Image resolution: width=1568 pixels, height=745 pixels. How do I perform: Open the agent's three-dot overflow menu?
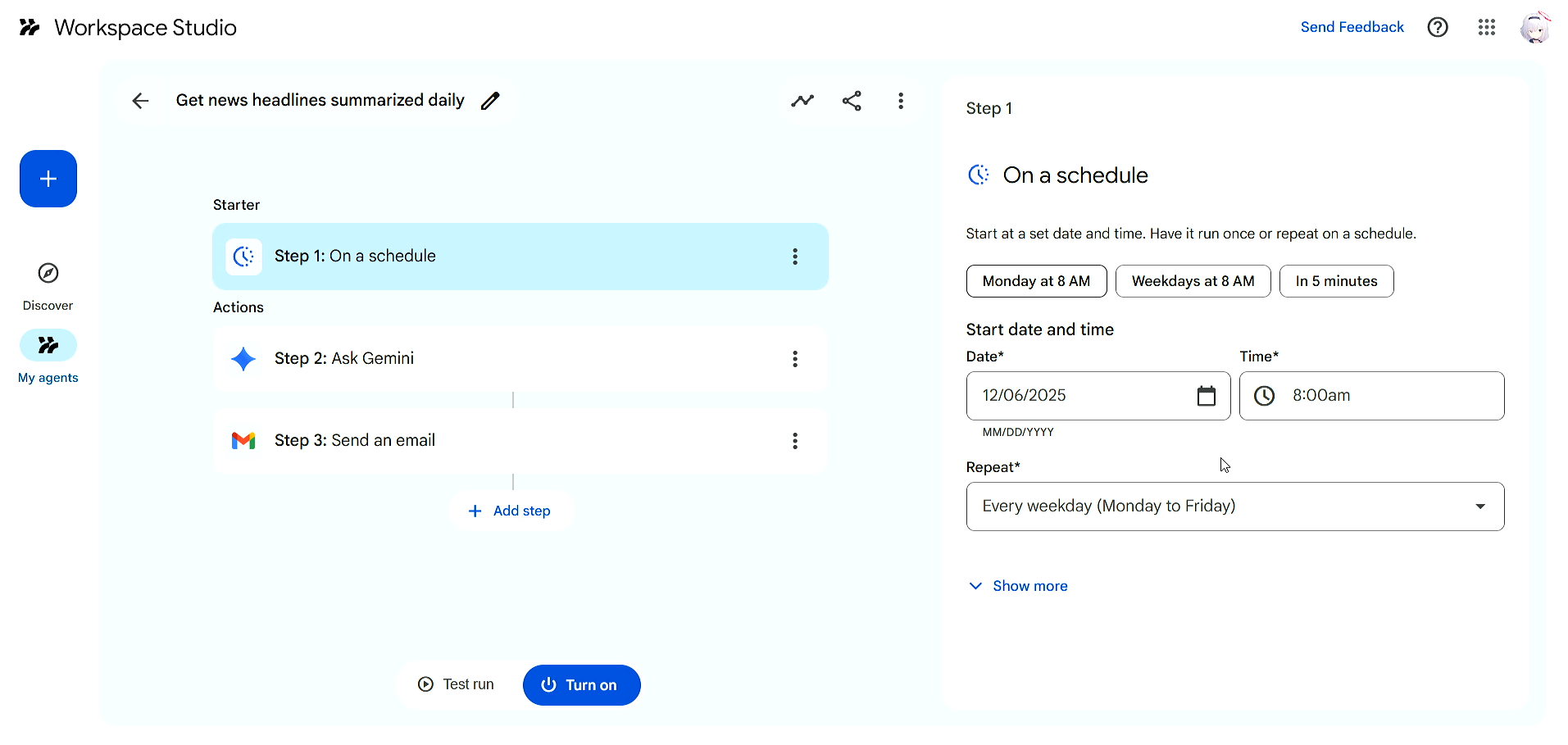(901, 101)
